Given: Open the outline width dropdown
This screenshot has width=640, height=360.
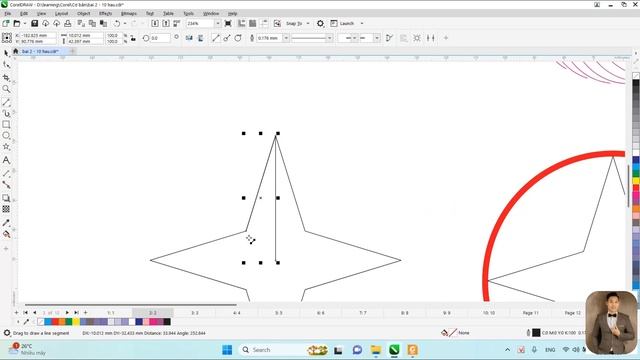Looking at the screenshot, I should 286,38.
